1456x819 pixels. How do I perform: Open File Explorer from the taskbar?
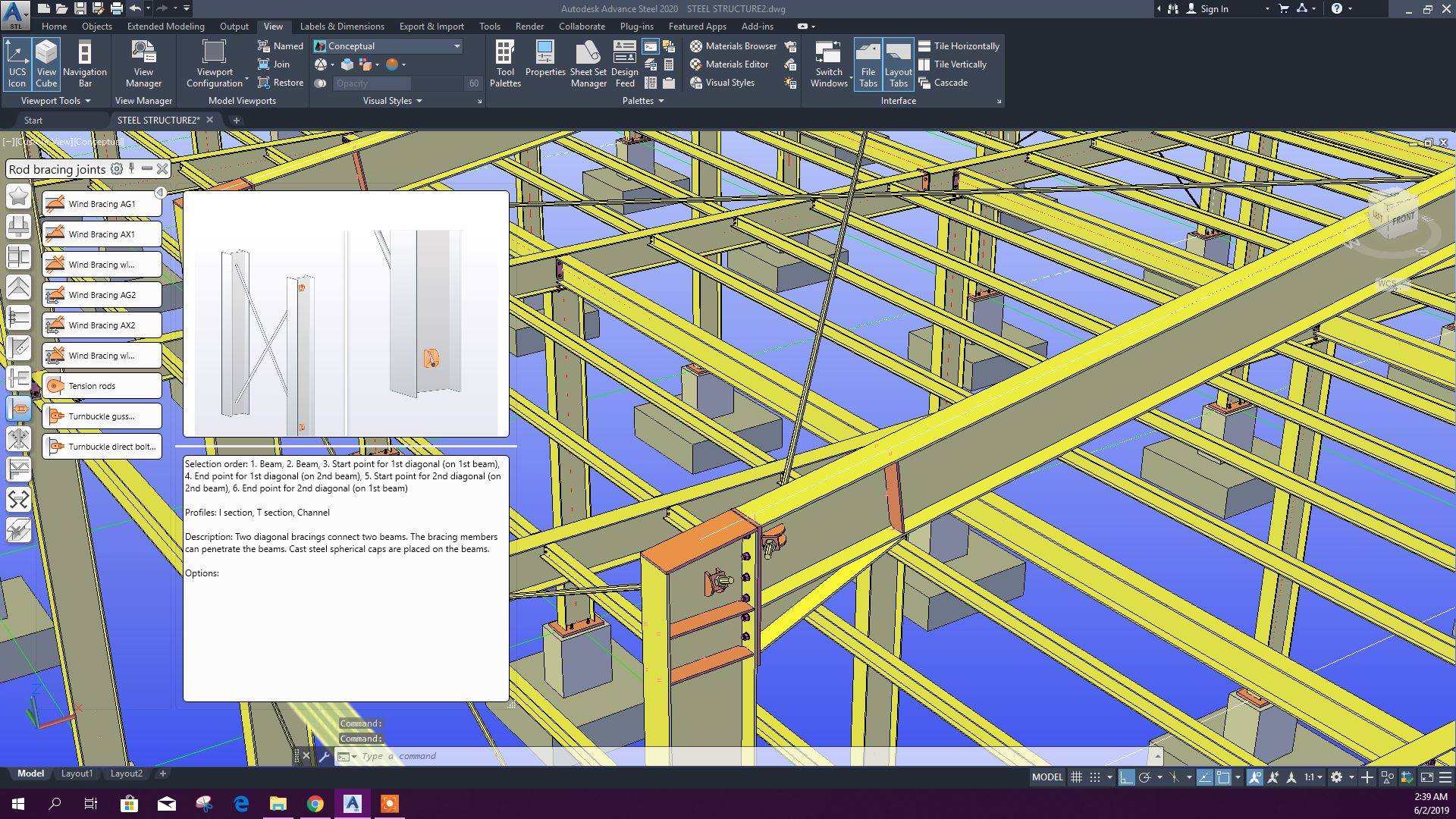click(x=278, y=804)
